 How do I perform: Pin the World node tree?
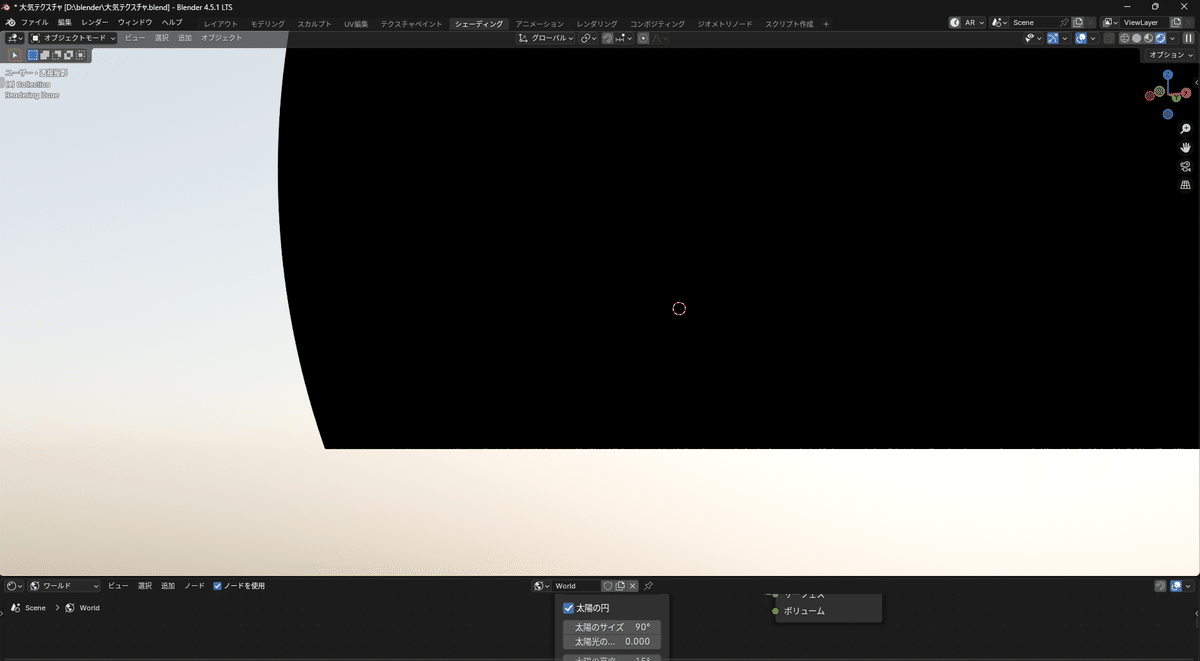[648, 586]
